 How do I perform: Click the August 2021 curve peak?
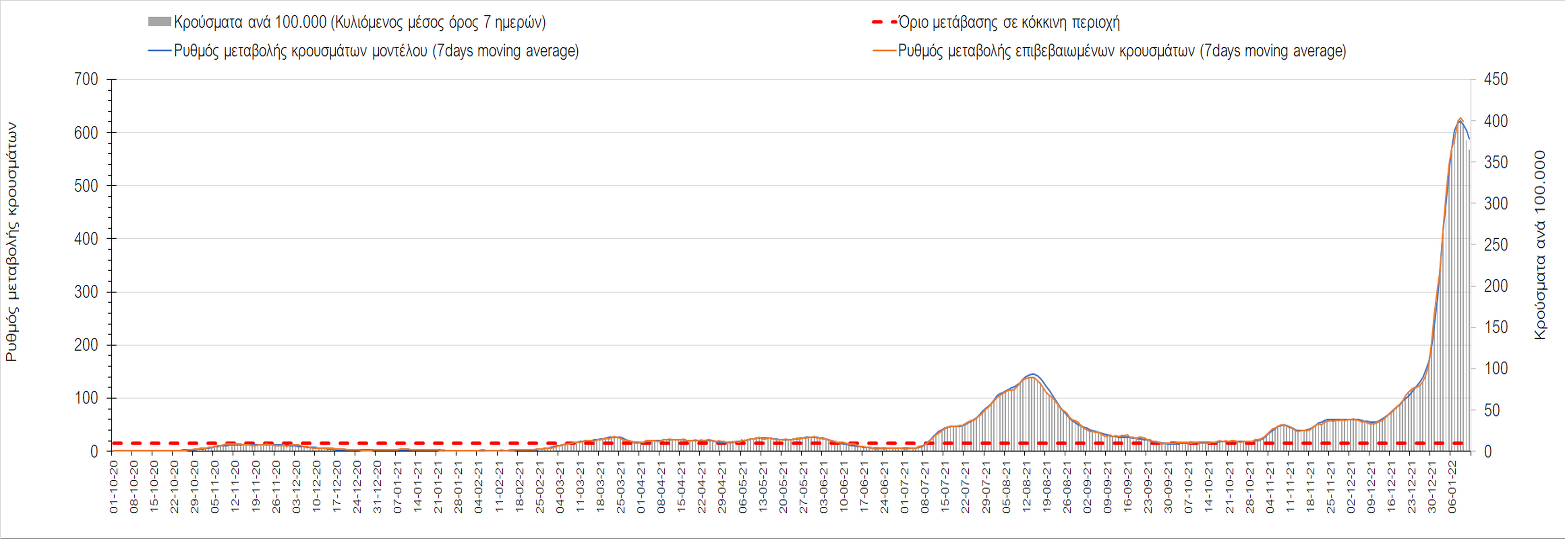1032,375
